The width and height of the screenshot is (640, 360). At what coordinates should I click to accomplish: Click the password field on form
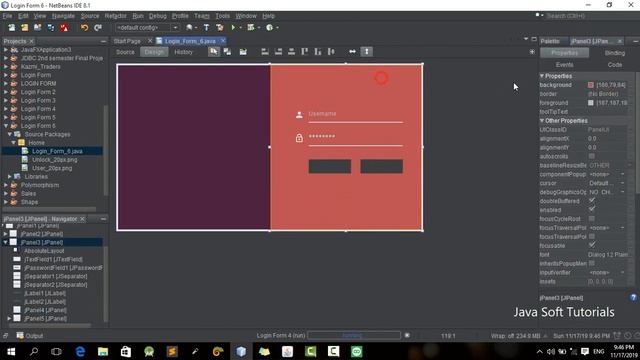pyautogui.click(x=356, y=137)
